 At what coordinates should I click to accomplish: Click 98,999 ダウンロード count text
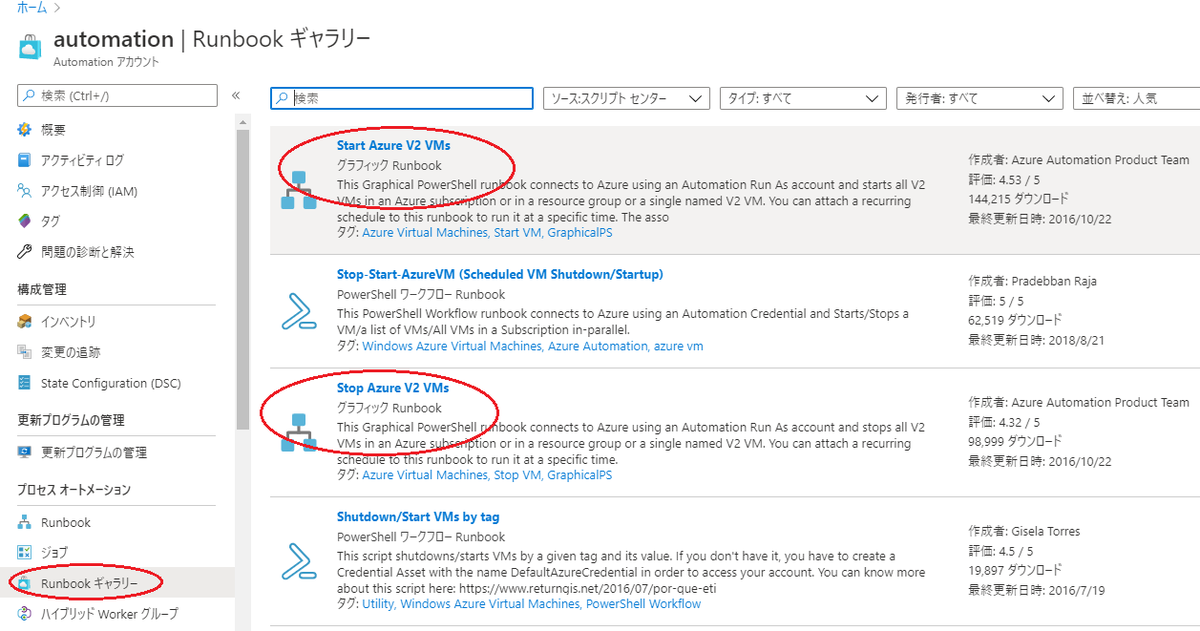point(1015,441)
